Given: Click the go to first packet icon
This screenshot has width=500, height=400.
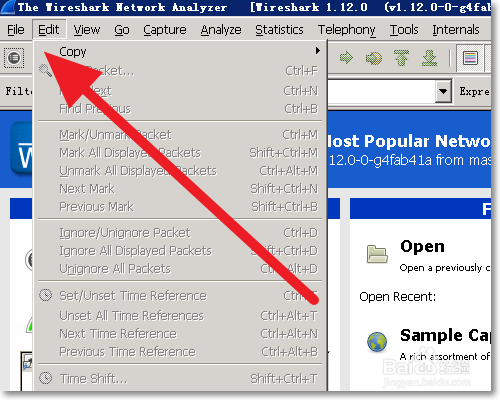Looking at the screenshot, I should 401,58.
